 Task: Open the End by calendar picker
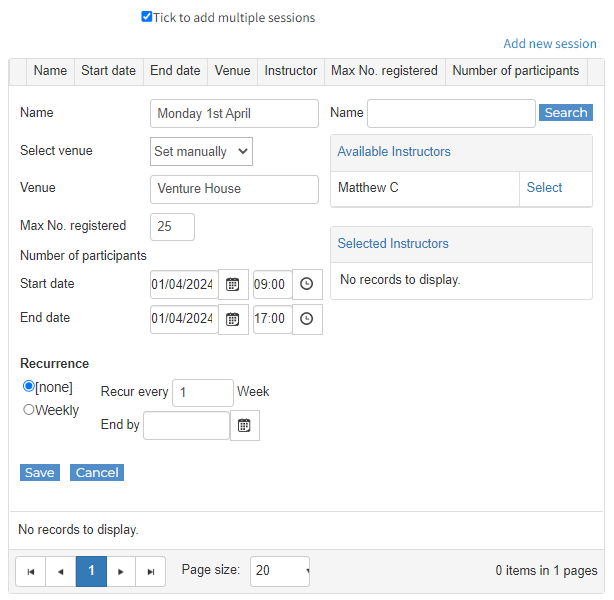click(x=244, y=426)
